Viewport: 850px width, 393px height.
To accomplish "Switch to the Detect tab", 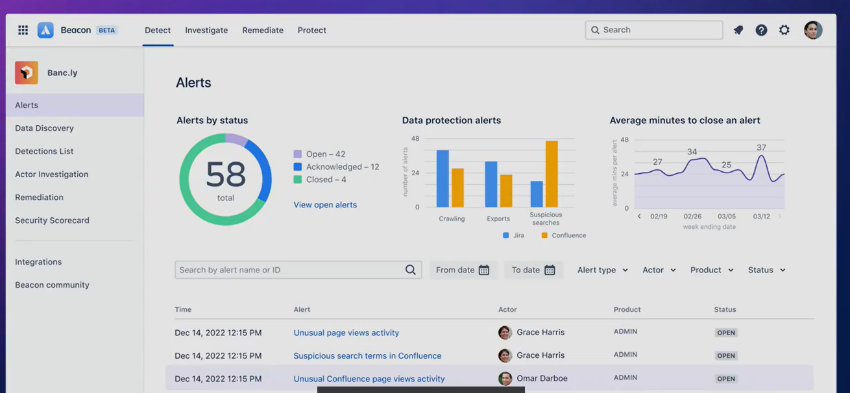I will (x=158, y=30).
